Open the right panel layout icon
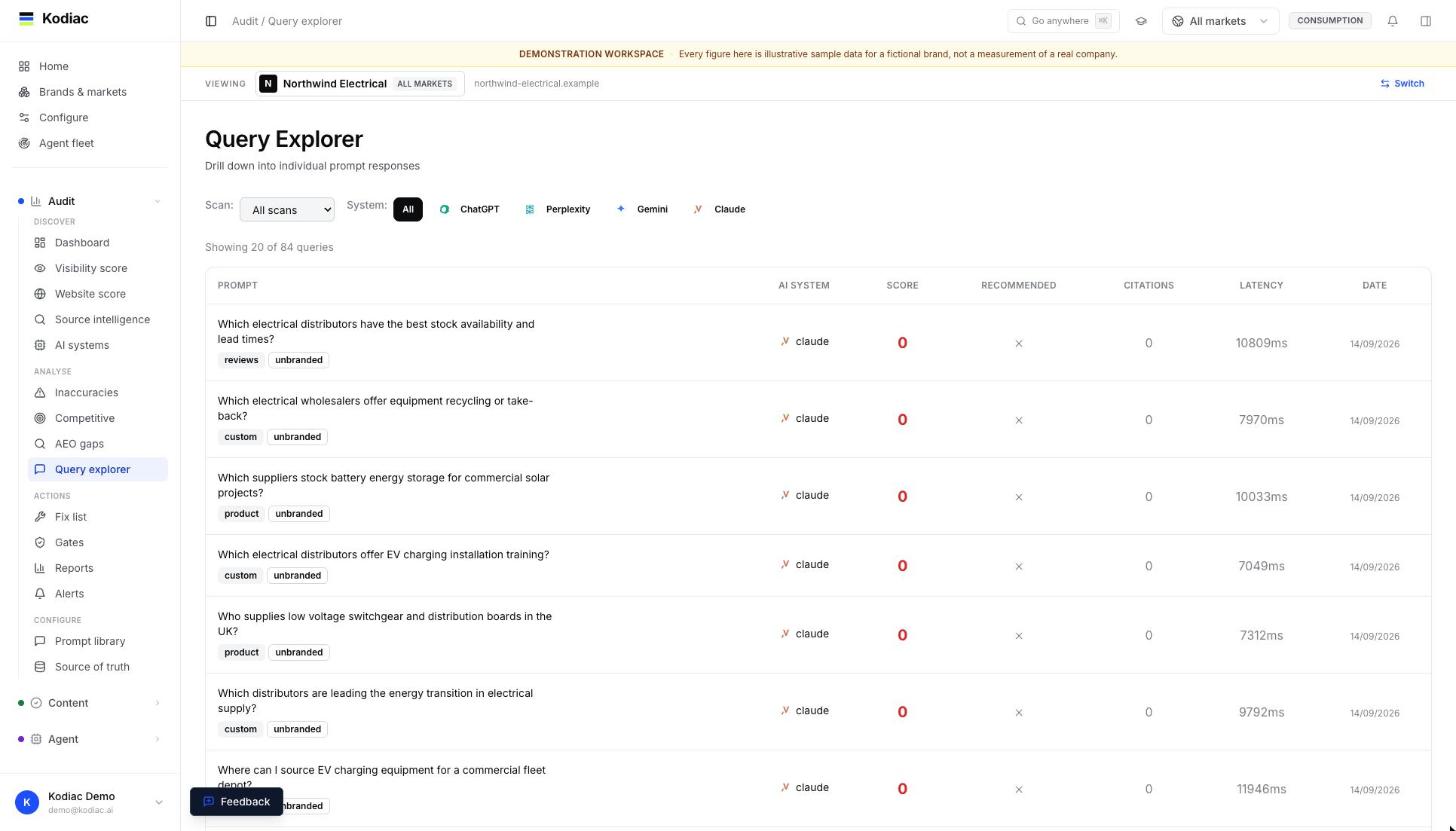 1426,21
